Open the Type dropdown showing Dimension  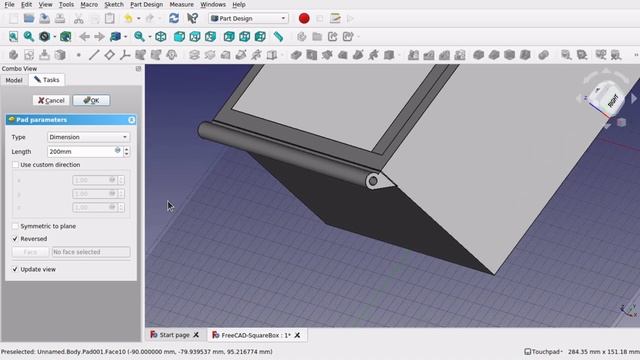point(88,137)
